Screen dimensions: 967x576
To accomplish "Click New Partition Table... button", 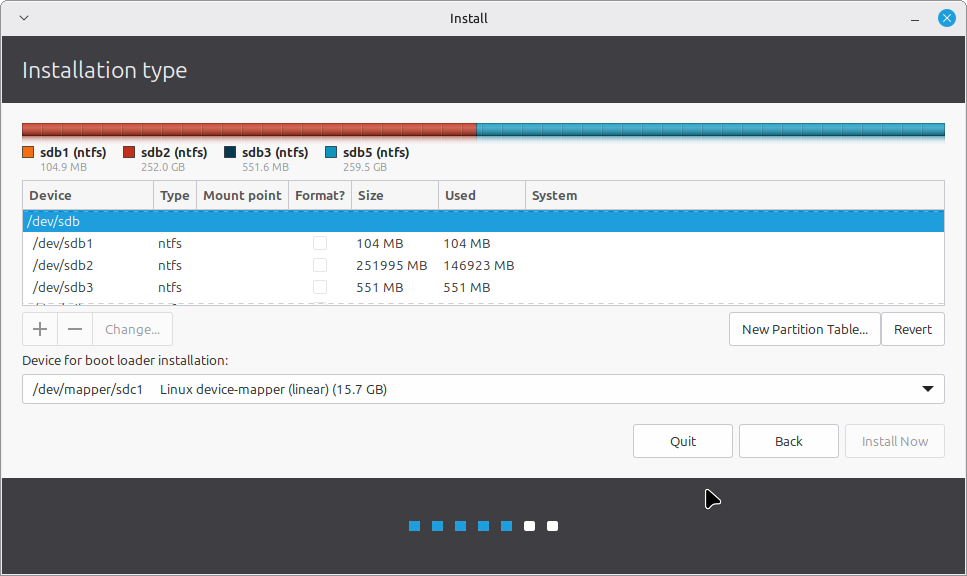I will click(805, 329).
